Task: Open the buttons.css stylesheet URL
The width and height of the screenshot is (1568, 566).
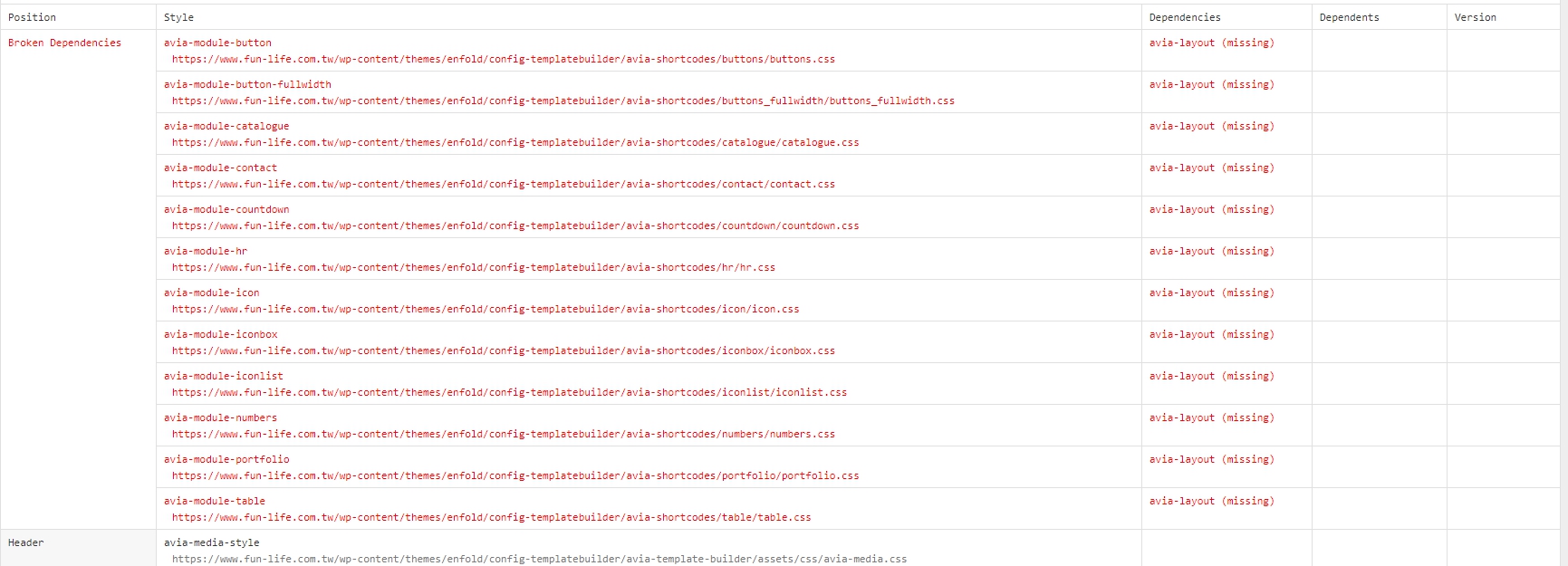Action: (x=503, y=60)
